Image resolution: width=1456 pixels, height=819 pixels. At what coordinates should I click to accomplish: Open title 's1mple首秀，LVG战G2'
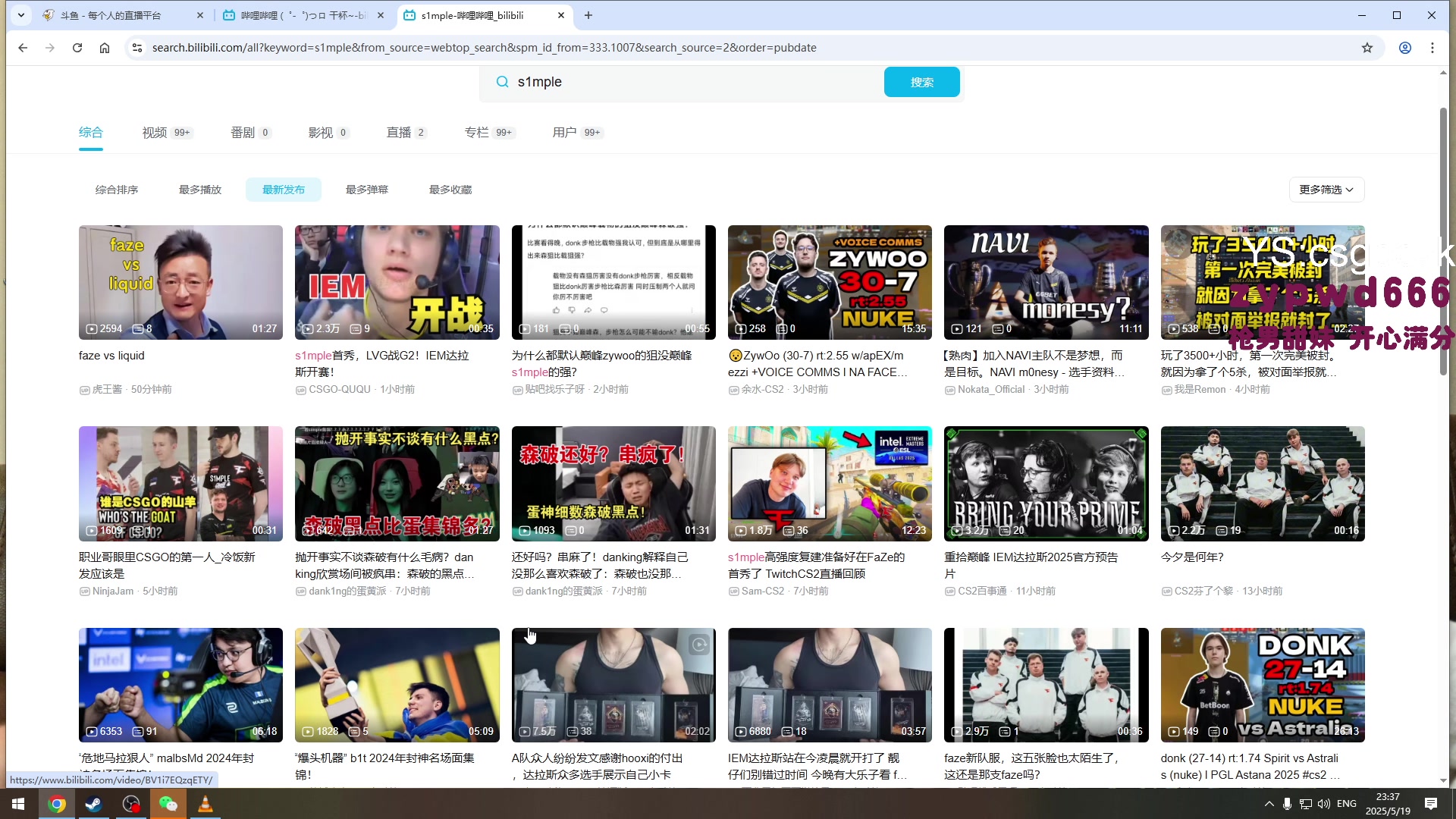pos(382,364)
